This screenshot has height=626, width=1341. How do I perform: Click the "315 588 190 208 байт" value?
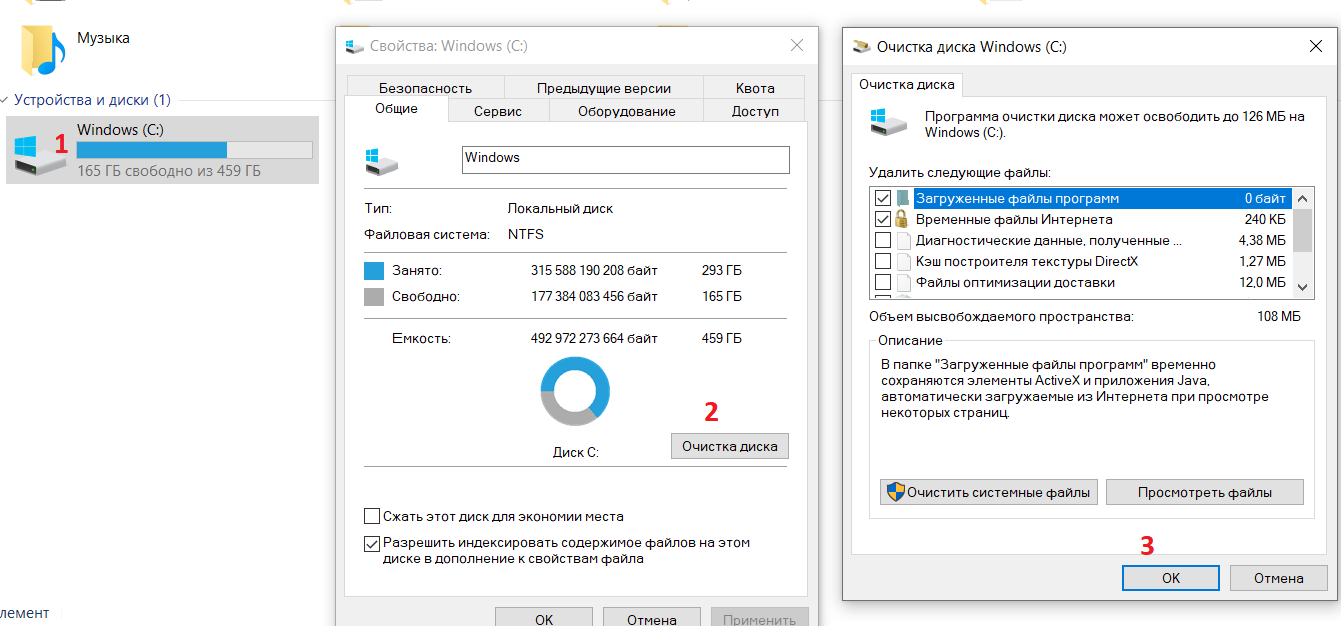click(x=594, y=271)
